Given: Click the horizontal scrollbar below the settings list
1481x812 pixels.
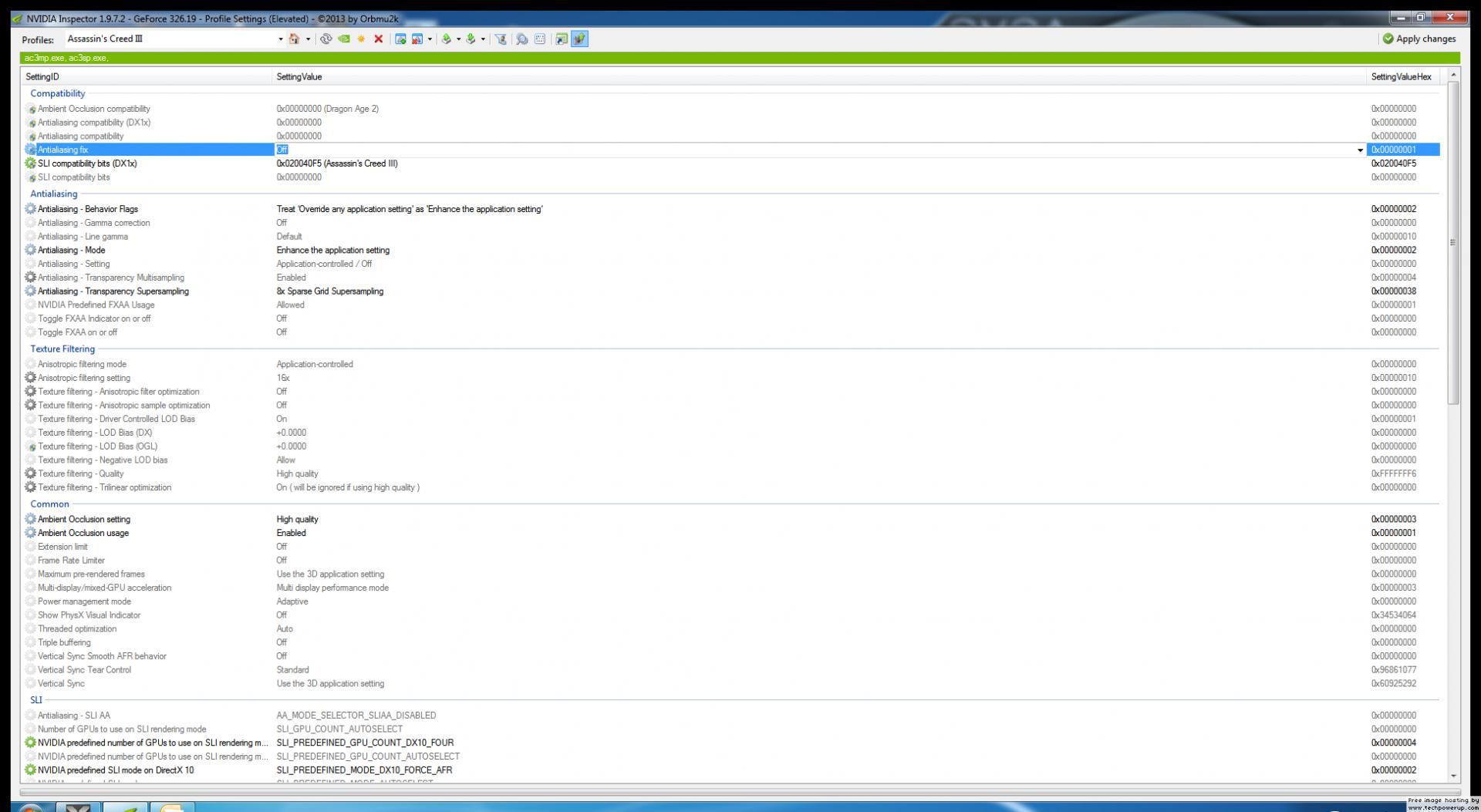Looking at the screenshot, I should click(740, 791).
